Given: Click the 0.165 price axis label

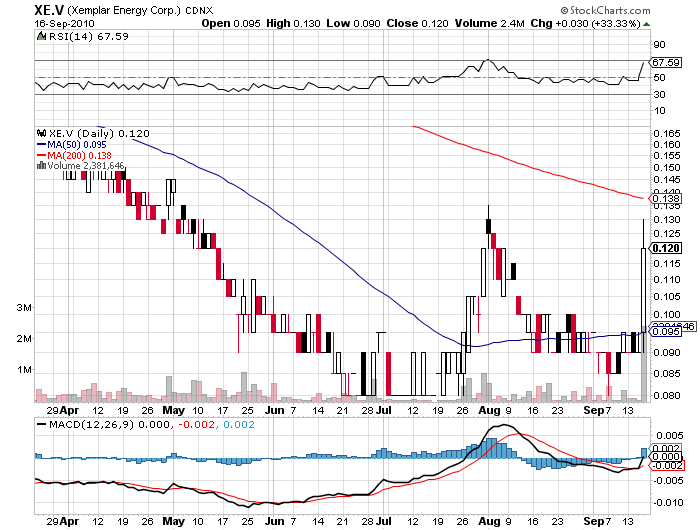Looking at the screenshot, I should (667, 134).
